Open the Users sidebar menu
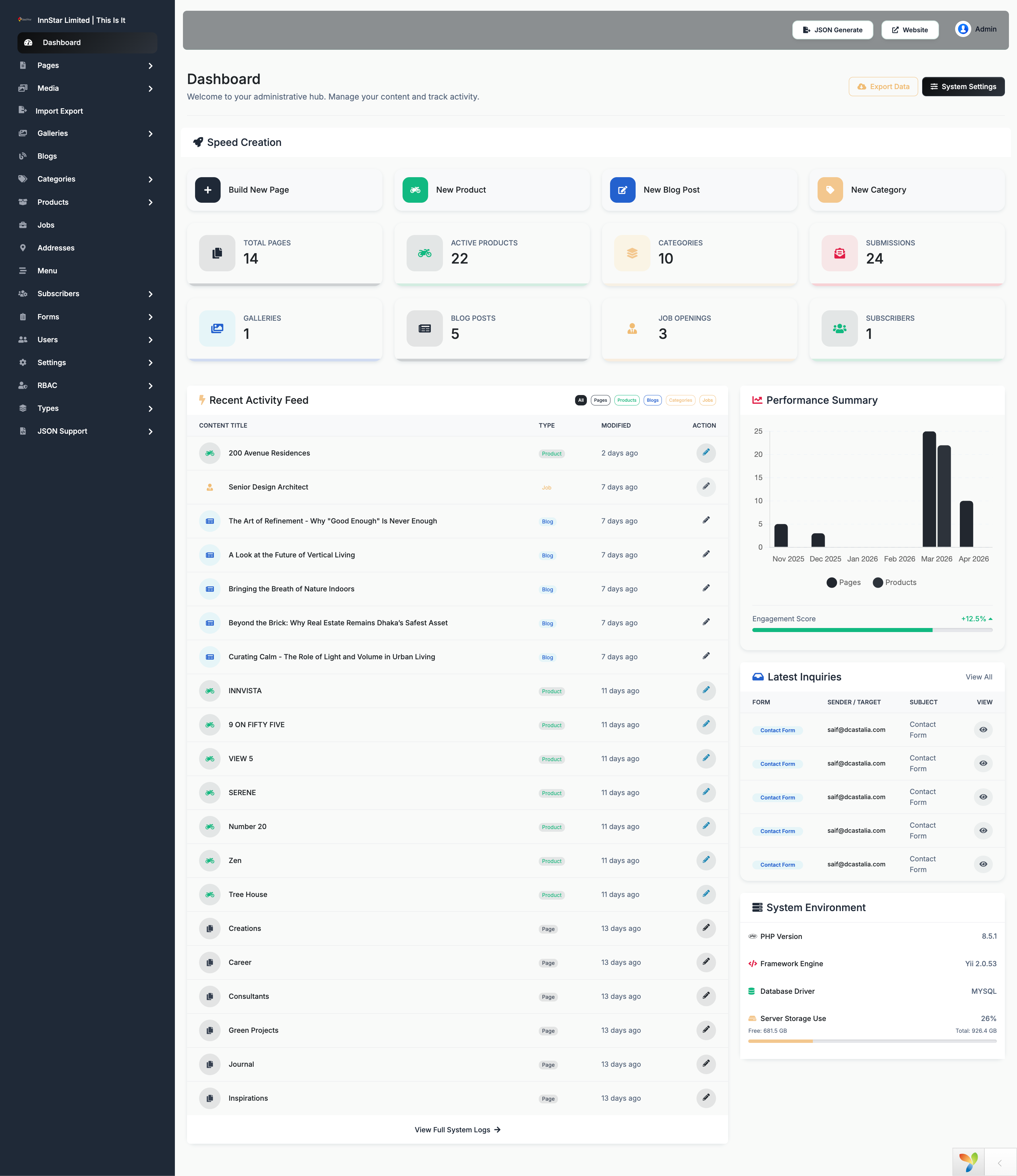 [x=87, y=340]
